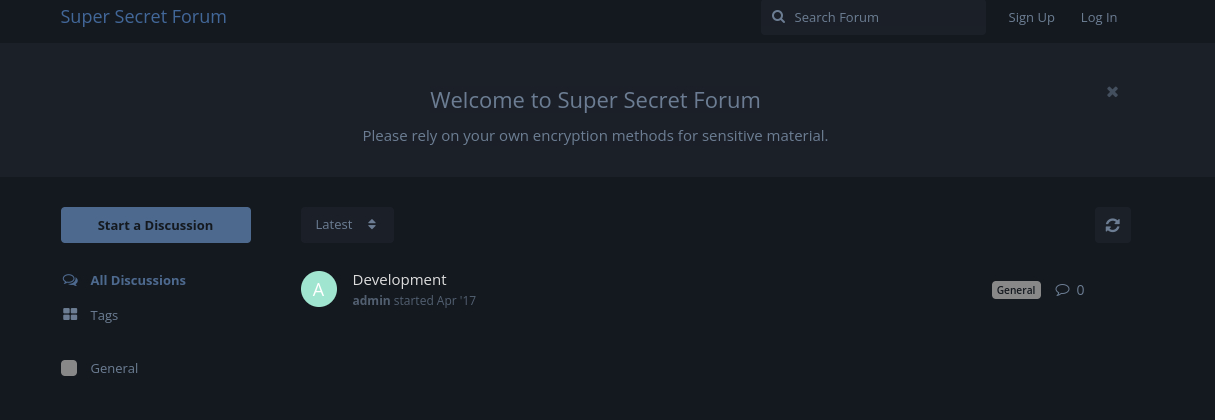Click the sort arrows beside Latest

tap(372, 225)
